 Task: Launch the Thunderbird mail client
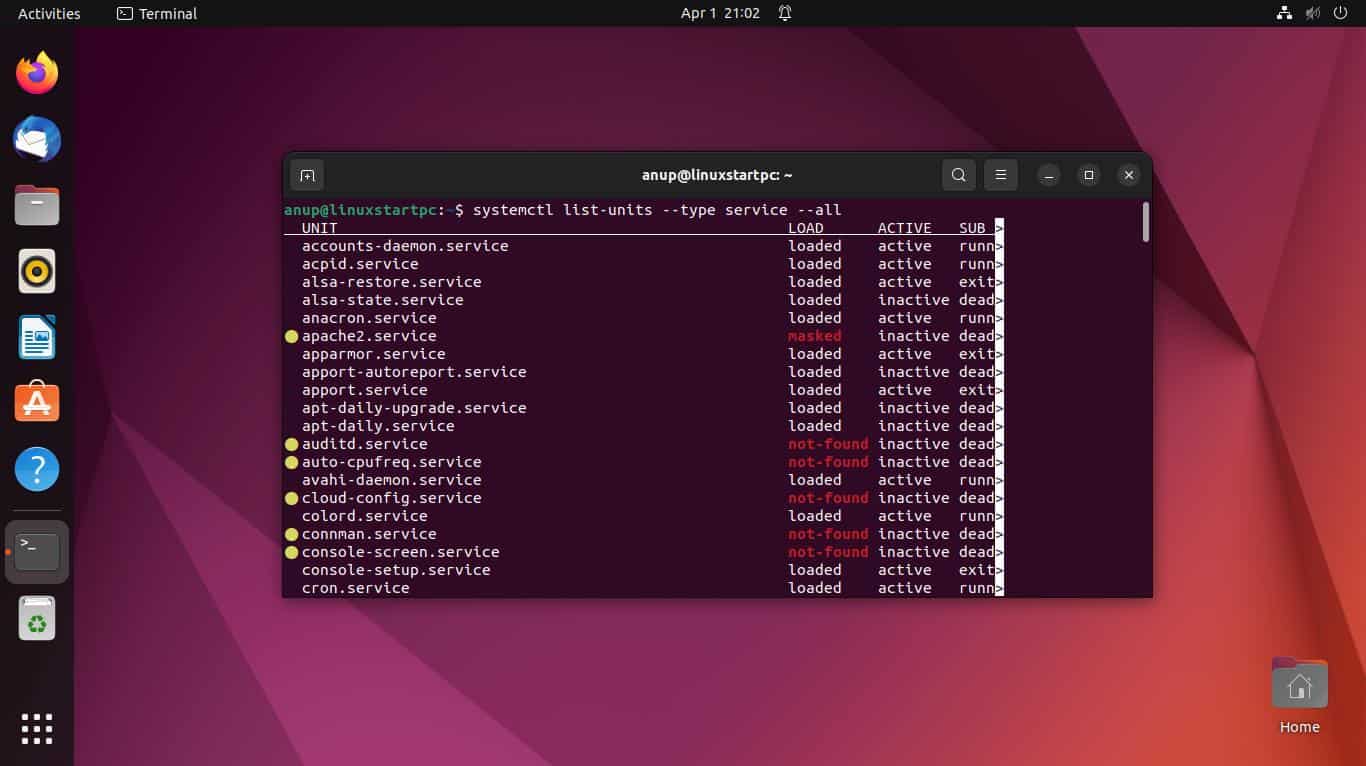coord(37,139)
